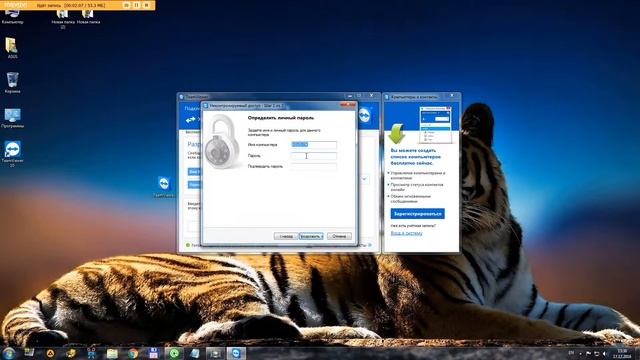Screen dimensions: 640x360
Task: Click the Вход в систему link
Action: pyautogui.click(x=407, y=233)
